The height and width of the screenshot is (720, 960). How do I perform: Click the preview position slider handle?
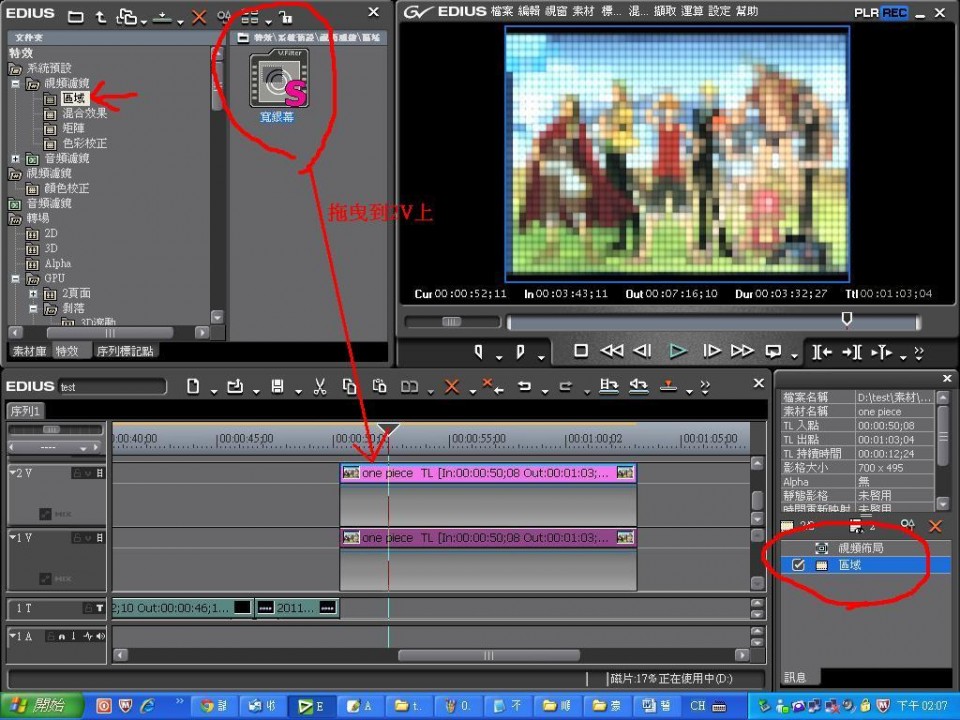pyautogui.click(x=847, y=320)
